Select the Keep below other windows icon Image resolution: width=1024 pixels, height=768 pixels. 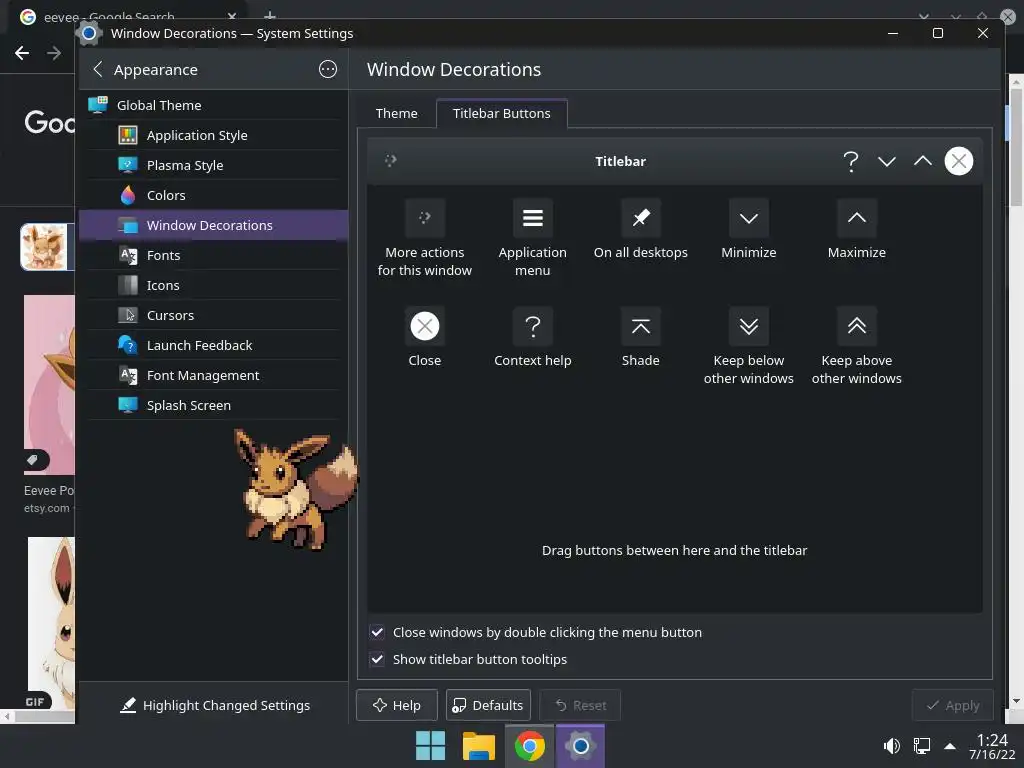(748, 326)
